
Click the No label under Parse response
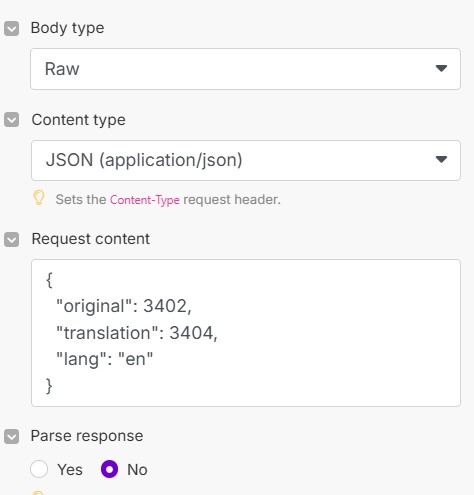[x=137, y=470]
